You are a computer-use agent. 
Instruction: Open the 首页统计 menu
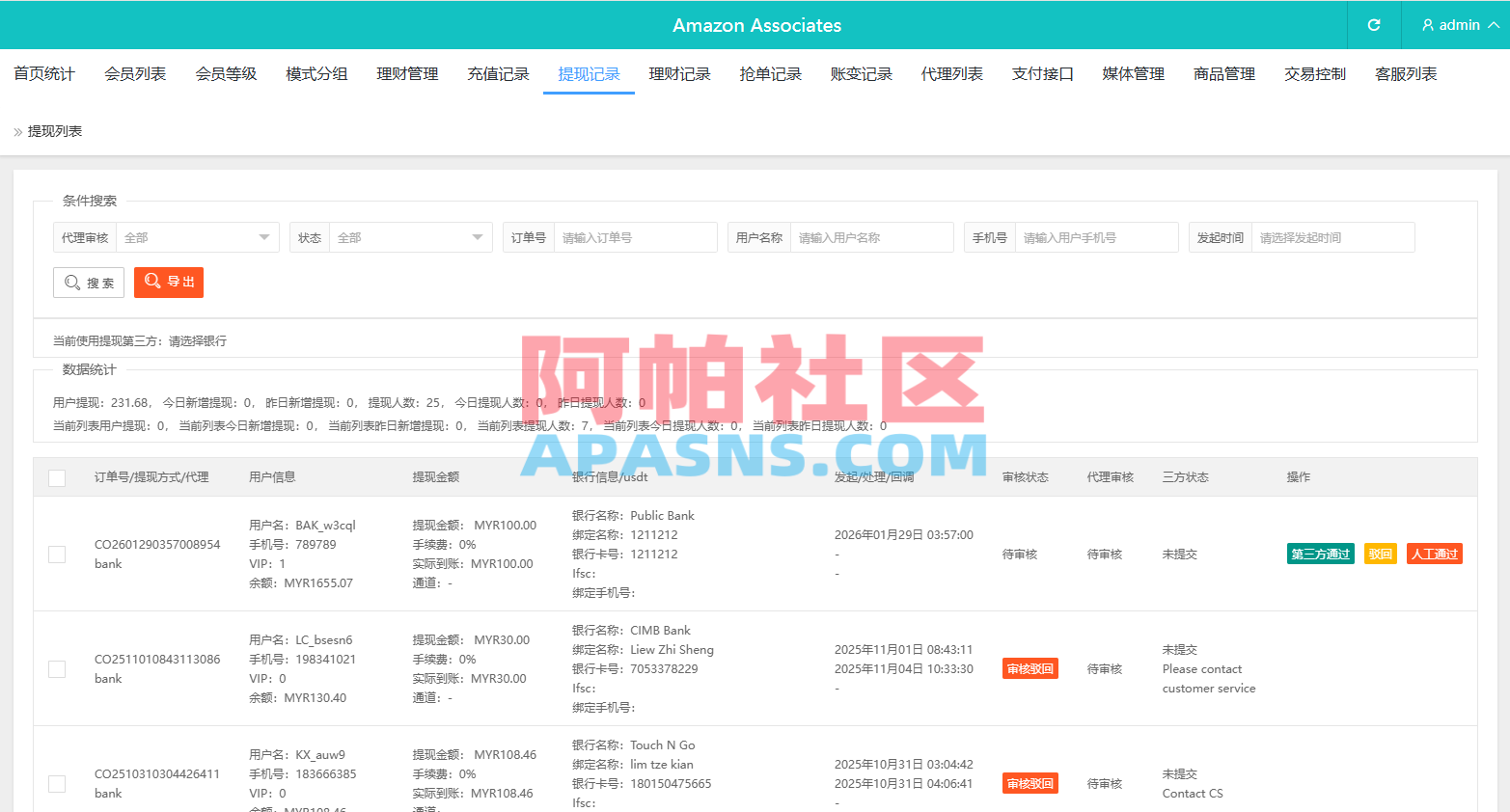[x=44, y=74]
